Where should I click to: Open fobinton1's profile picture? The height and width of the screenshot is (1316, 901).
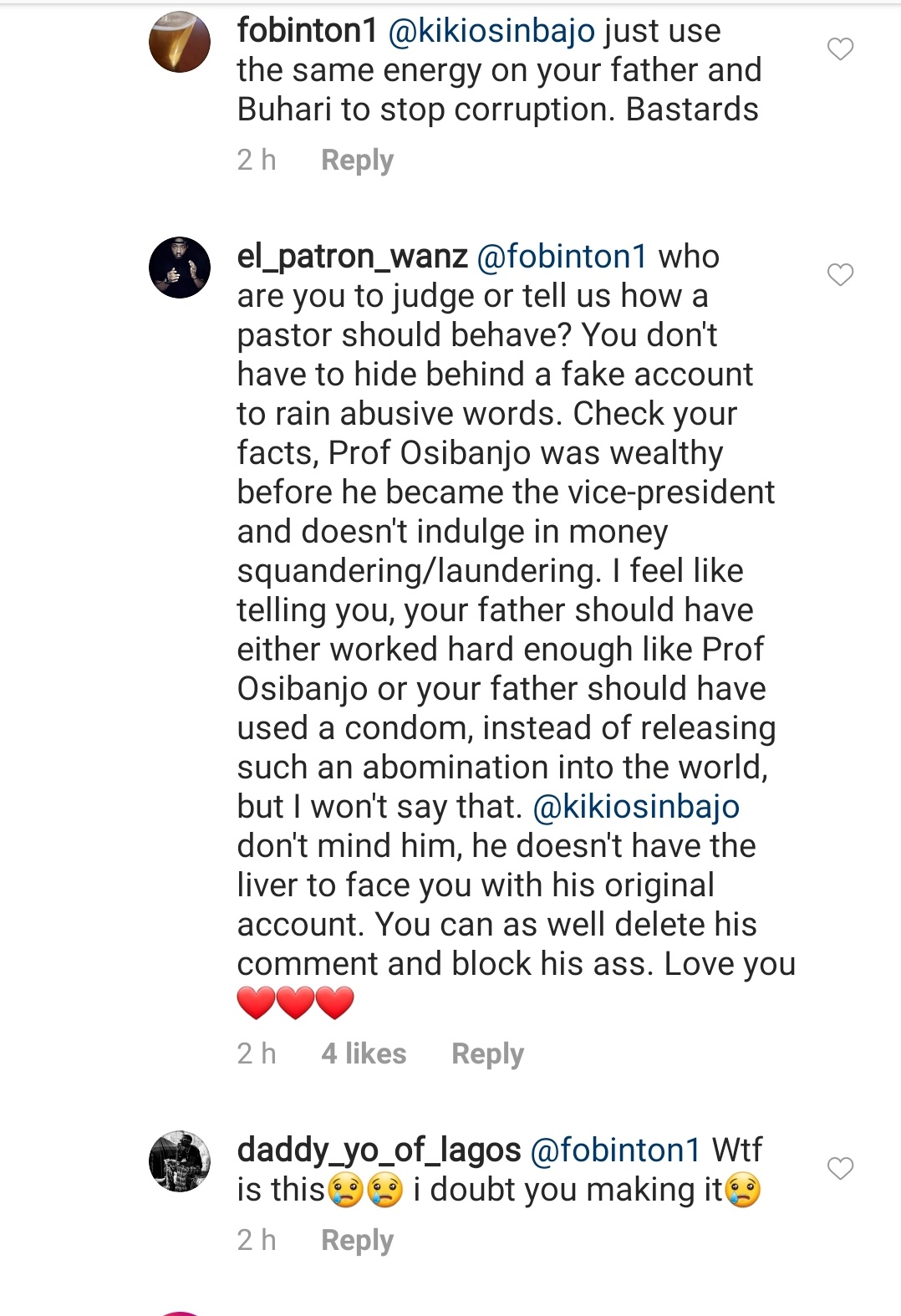pos(180,43)
